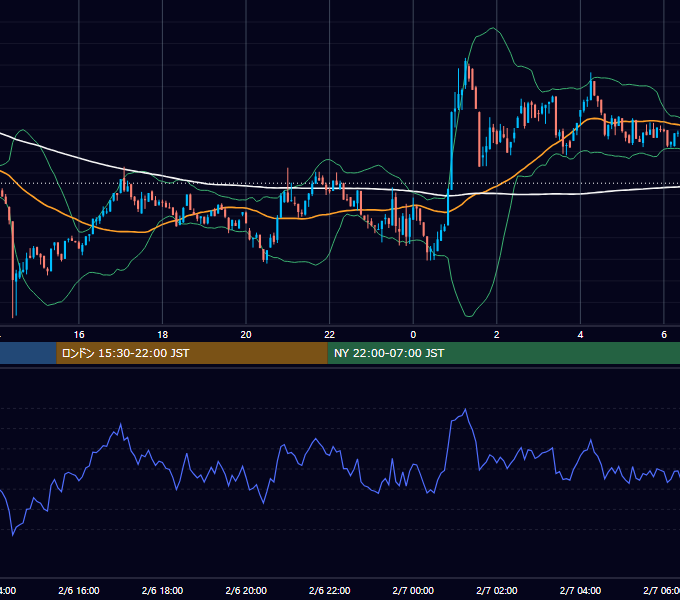Click the 2/7 04:00 date label
The image size is (680, 600).
coord(580,590)
